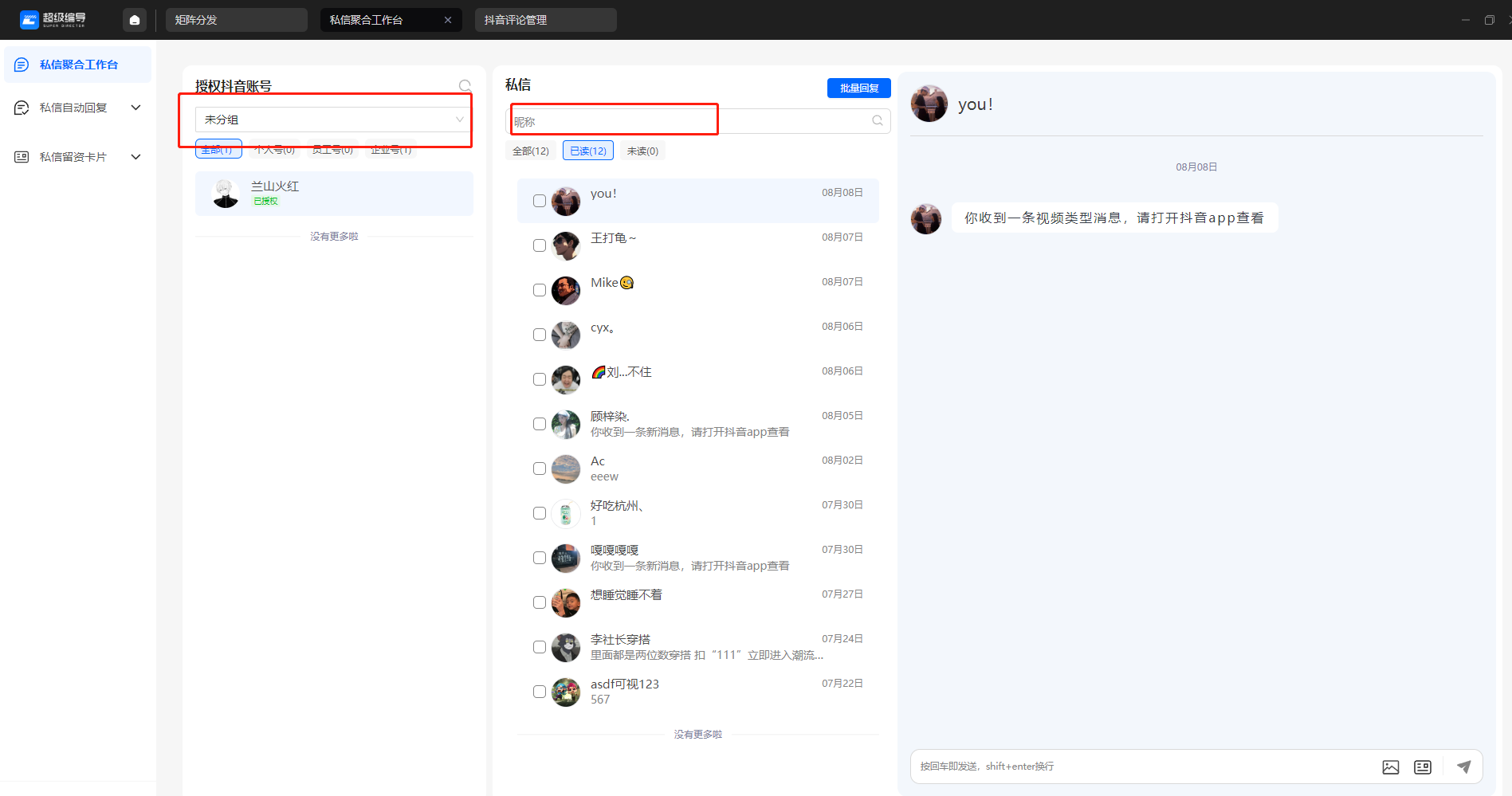Click the search icon in nickname field
1512x796 pixels.
pos(878,120)
